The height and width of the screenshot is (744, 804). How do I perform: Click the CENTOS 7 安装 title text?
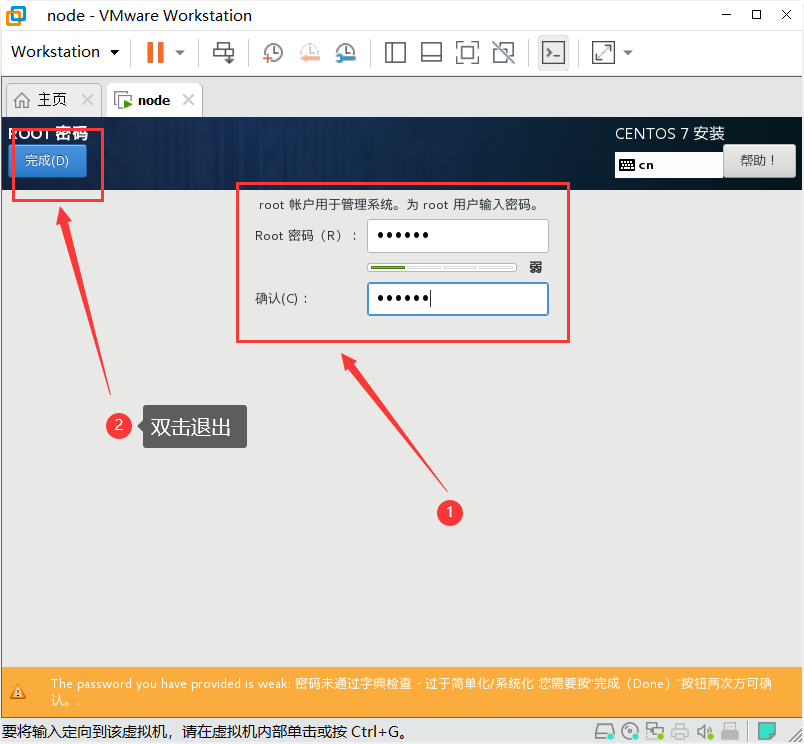670,134
